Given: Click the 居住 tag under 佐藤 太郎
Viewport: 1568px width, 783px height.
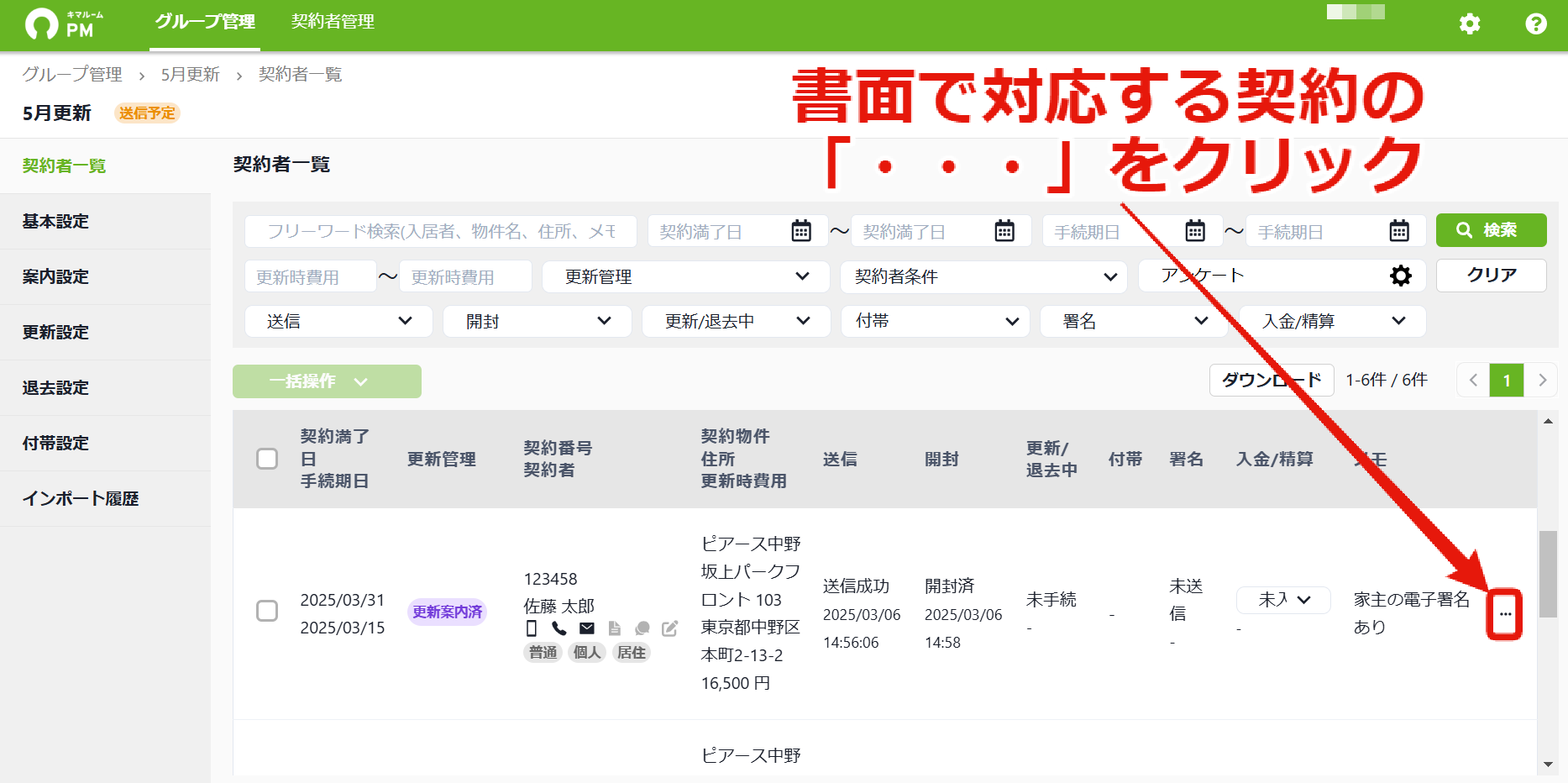Looking at the screenshot, I should 632,653.
